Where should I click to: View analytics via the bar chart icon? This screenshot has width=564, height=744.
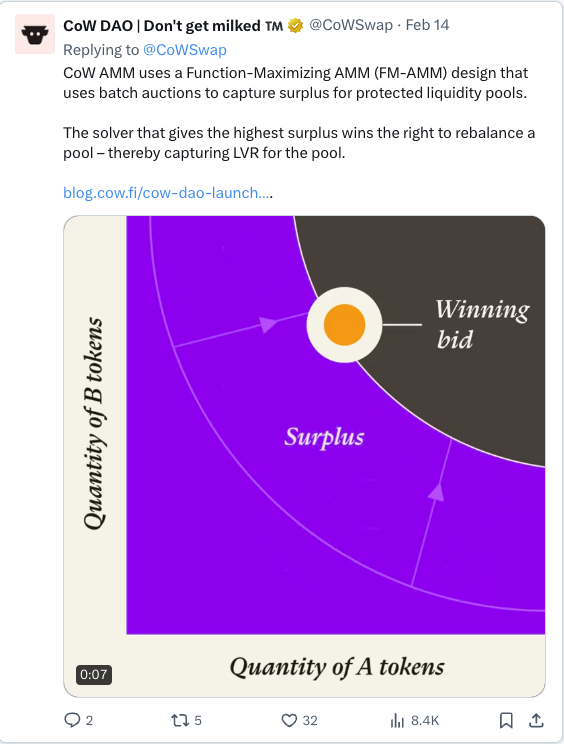point(397,721)
